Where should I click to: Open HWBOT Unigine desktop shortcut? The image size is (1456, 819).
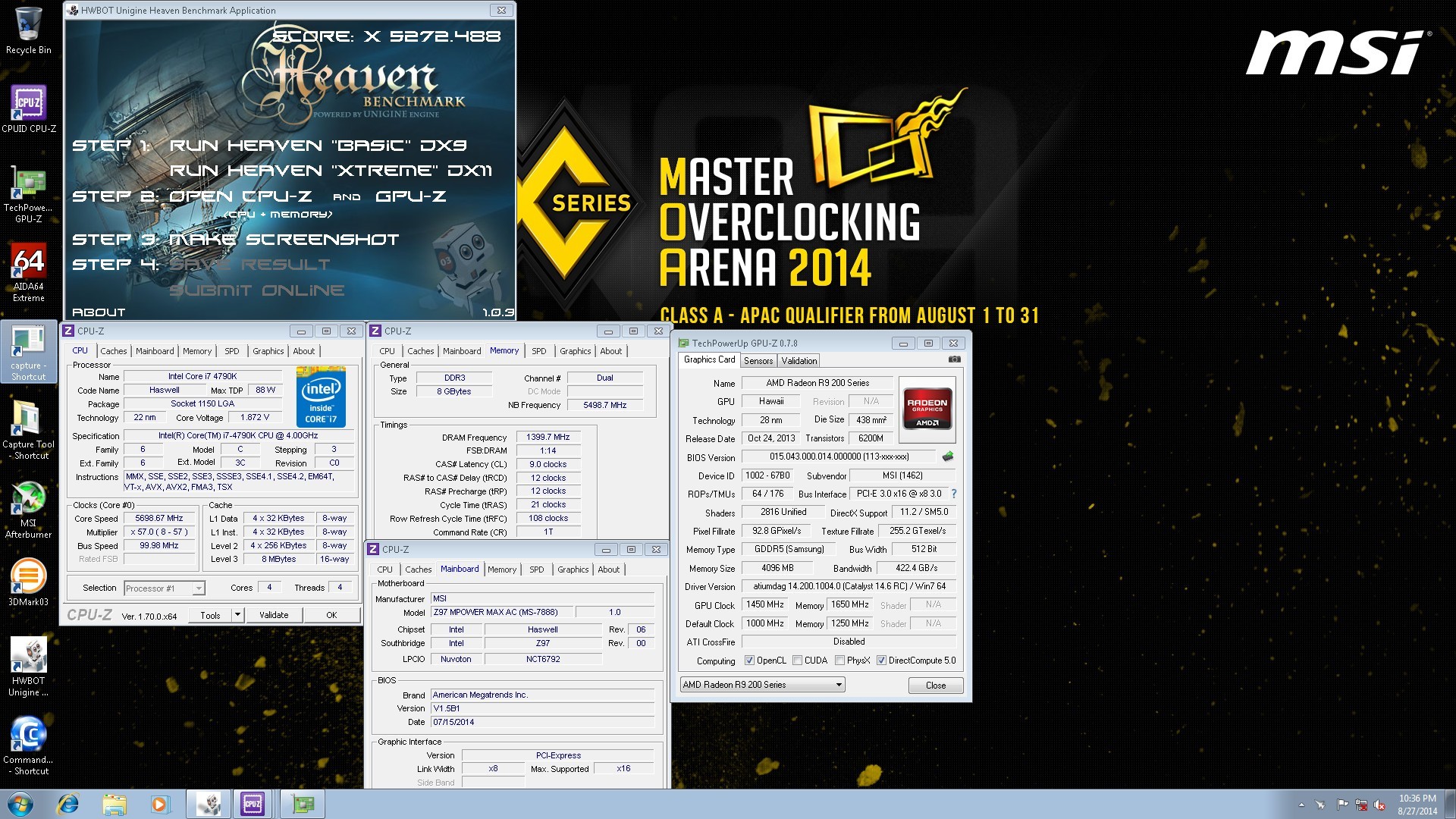click(28, 667)
